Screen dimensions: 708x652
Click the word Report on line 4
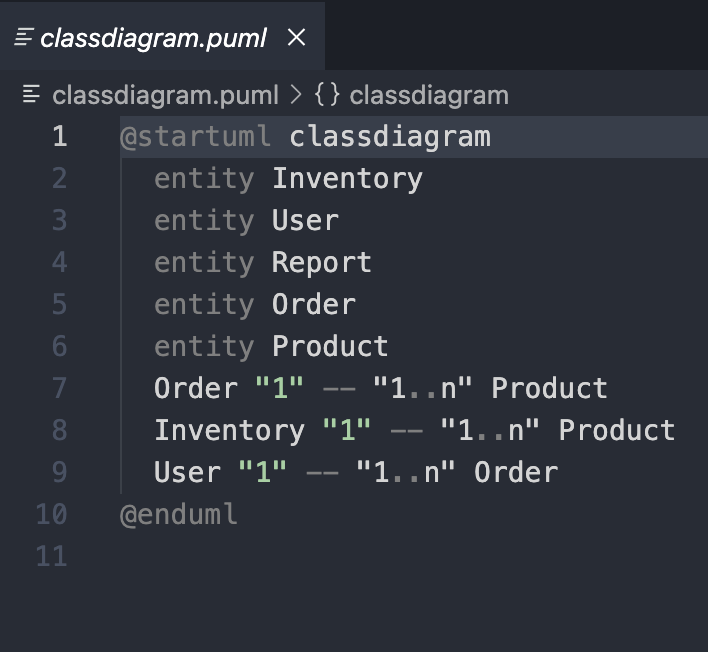click(321, 263)
